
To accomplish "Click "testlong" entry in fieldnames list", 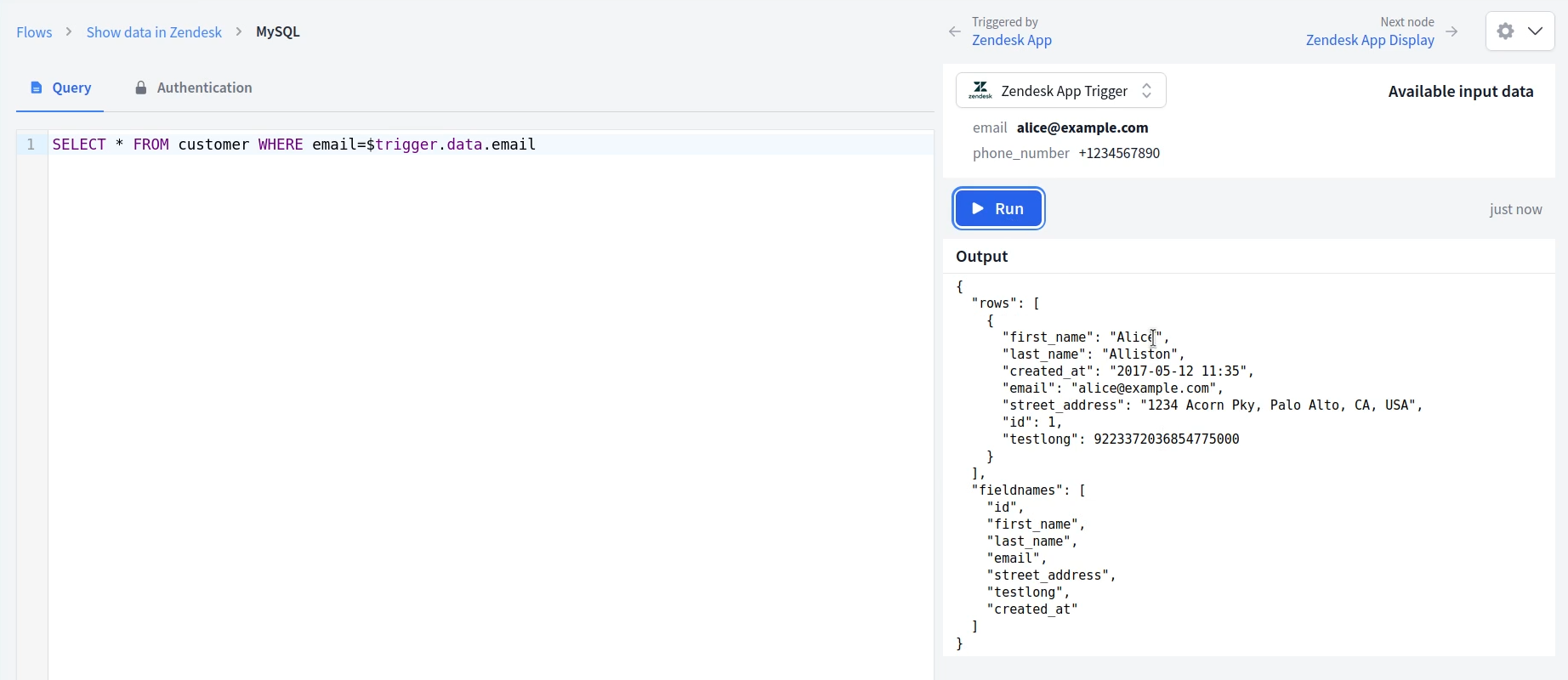I will coord(1028,592).
